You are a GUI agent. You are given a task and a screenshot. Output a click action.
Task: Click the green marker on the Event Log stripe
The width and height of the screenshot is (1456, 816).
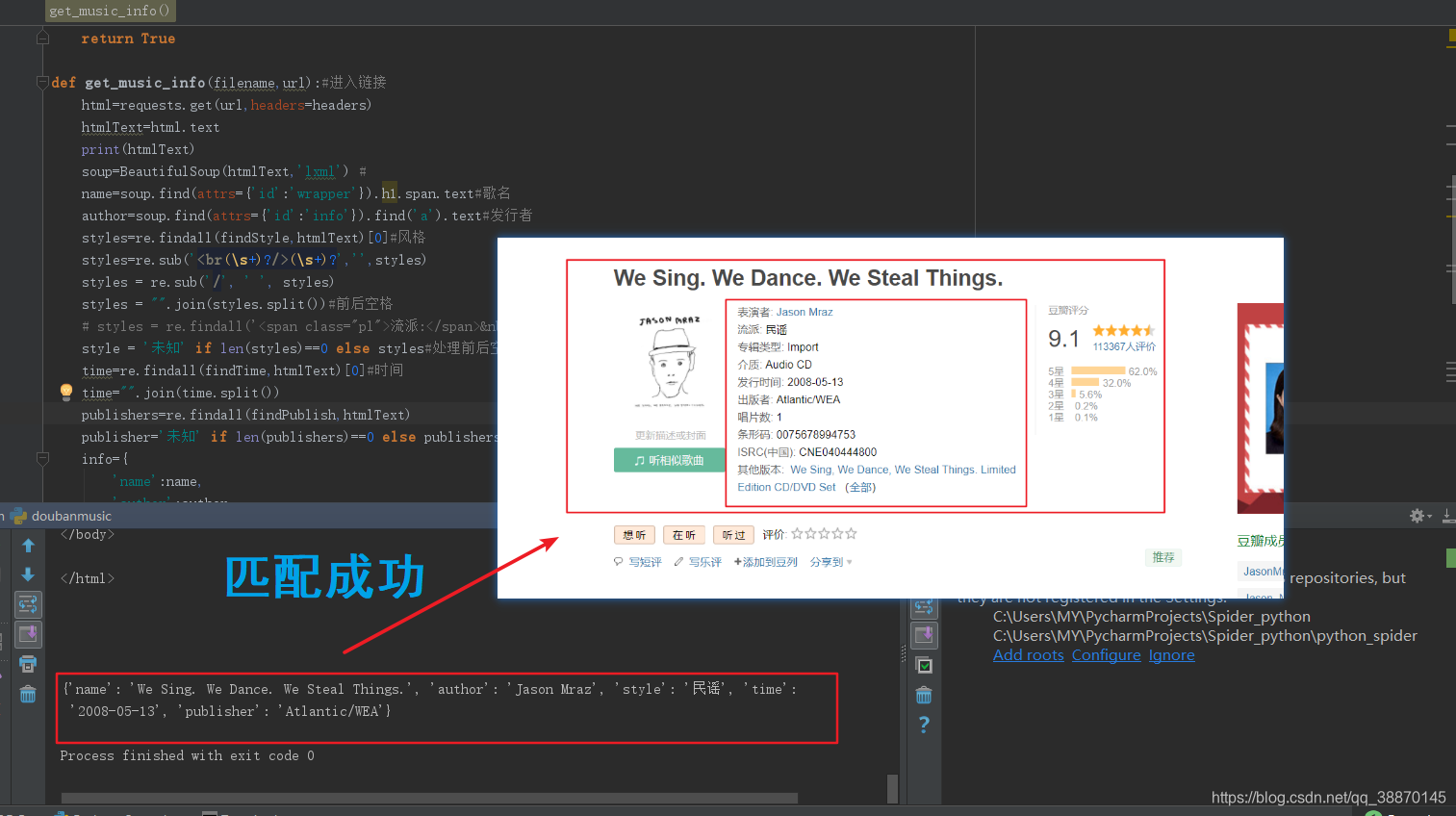(1451, 557)
